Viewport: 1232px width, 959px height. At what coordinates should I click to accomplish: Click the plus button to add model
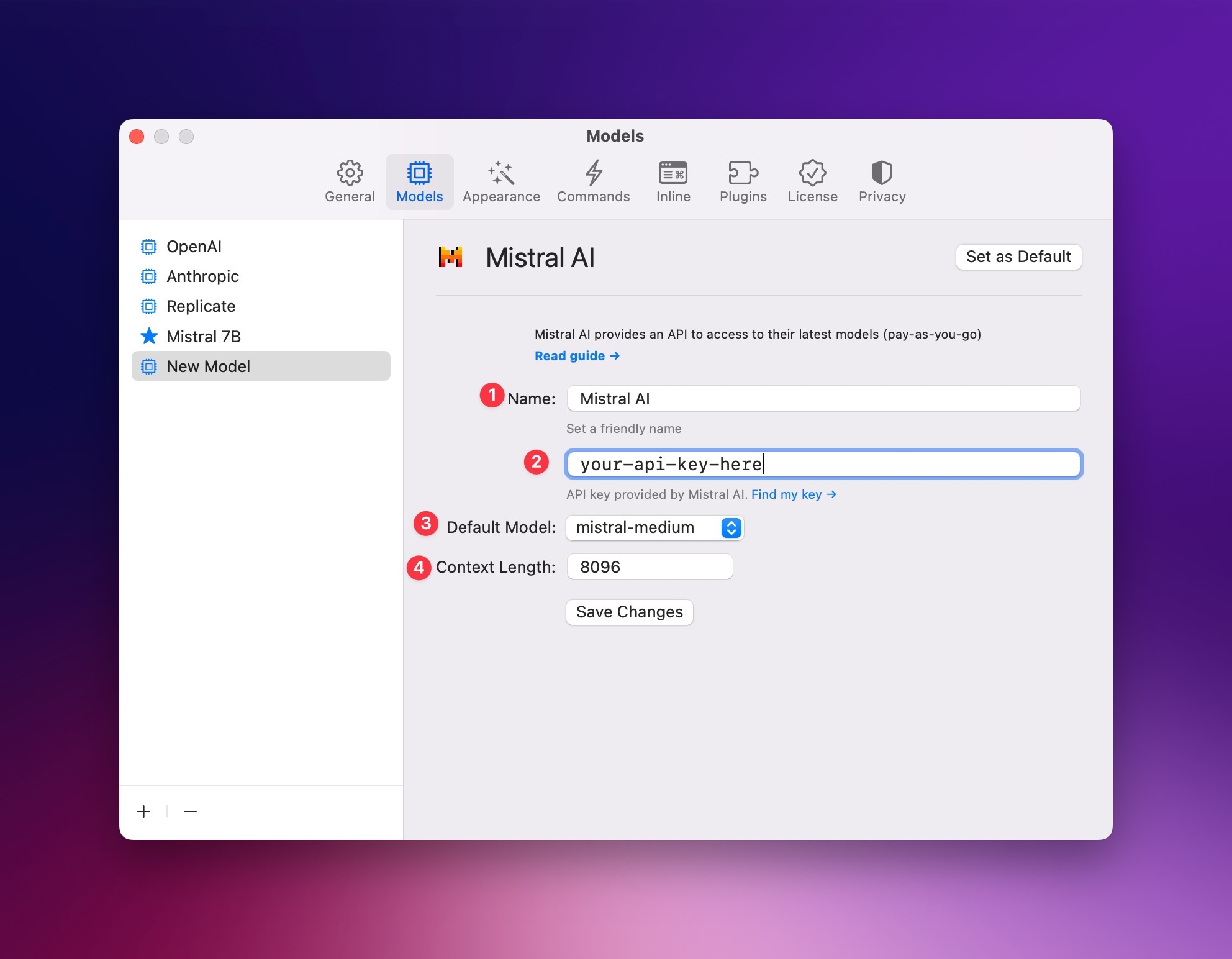(143, 812)
